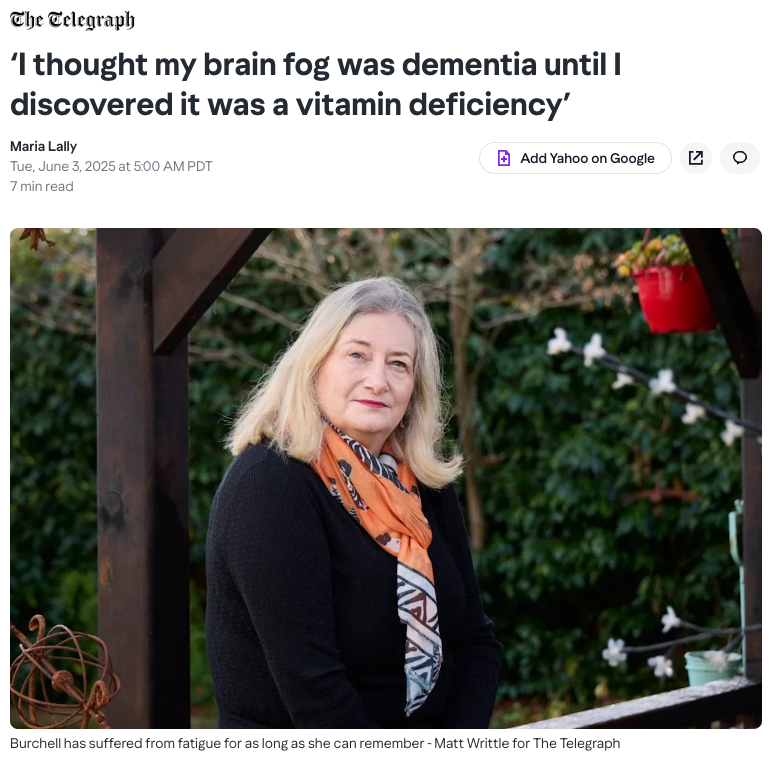This screenshot has height=761, width=774.
Task: Click the purple document-plus icon inside the button
Action: pyautogui.click(x=503, y=158)
